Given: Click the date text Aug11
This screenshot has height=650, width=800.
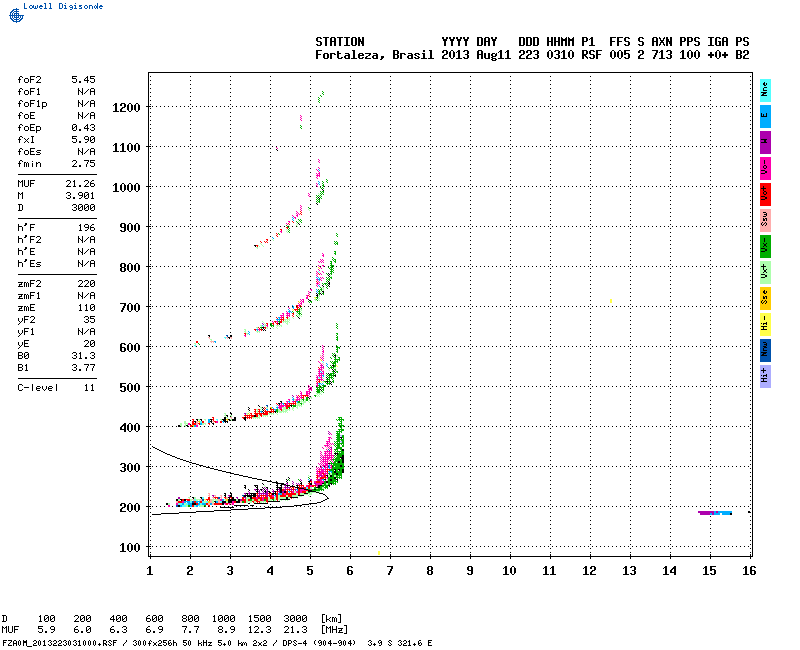Looking at the screenshot, I should coord(493,55).
